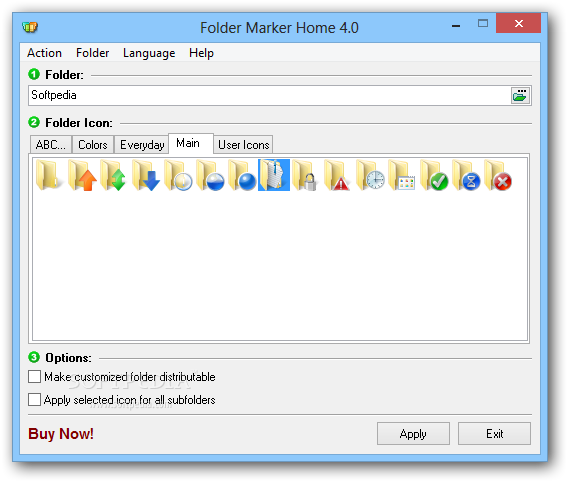The image size is (568, 482).
Task: Follow the Buy Now! link
Action: (61, 433)
